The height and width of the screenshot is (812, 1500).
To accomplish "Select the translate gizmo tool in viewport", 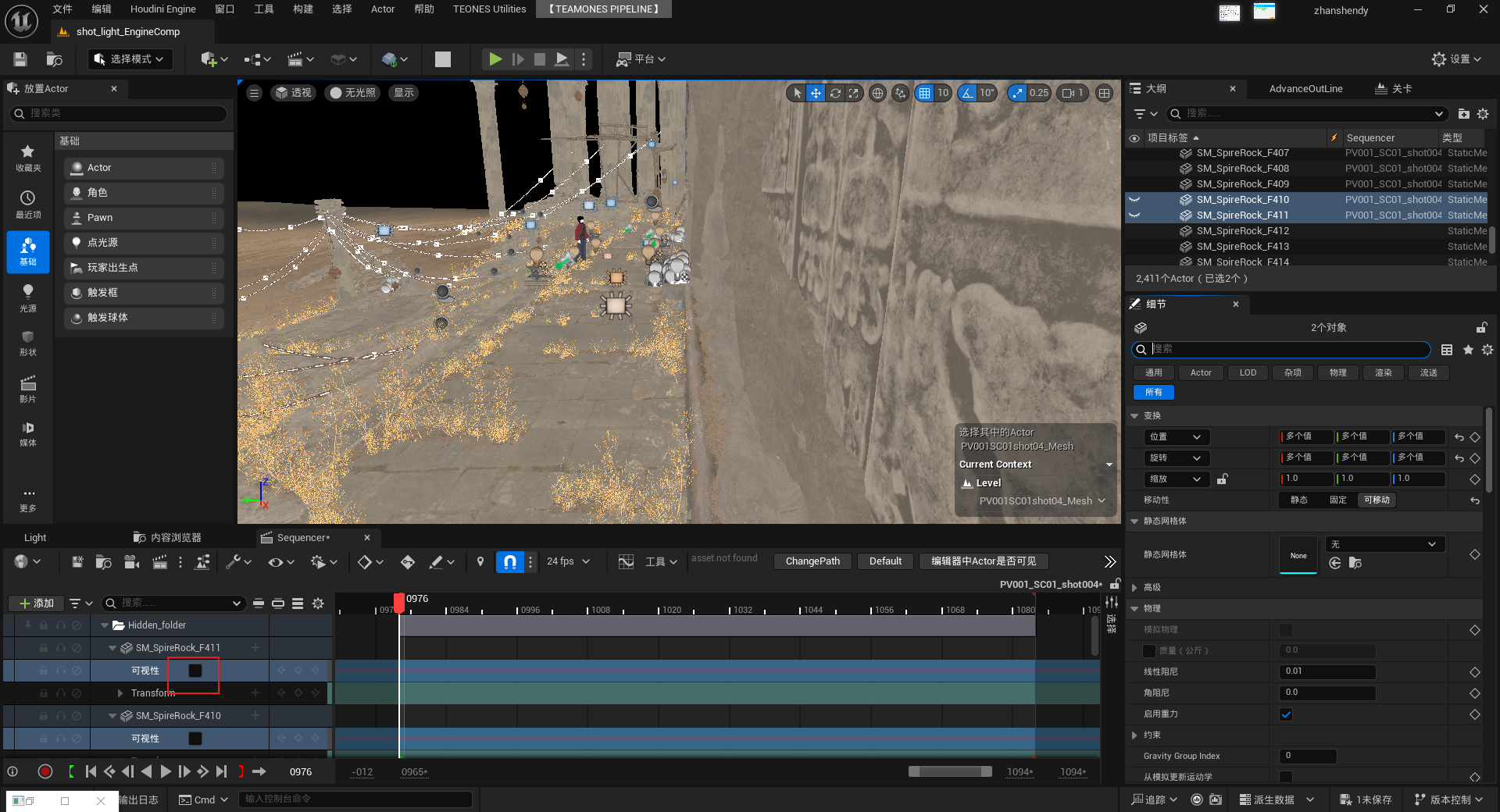I will tap(816, 93).
